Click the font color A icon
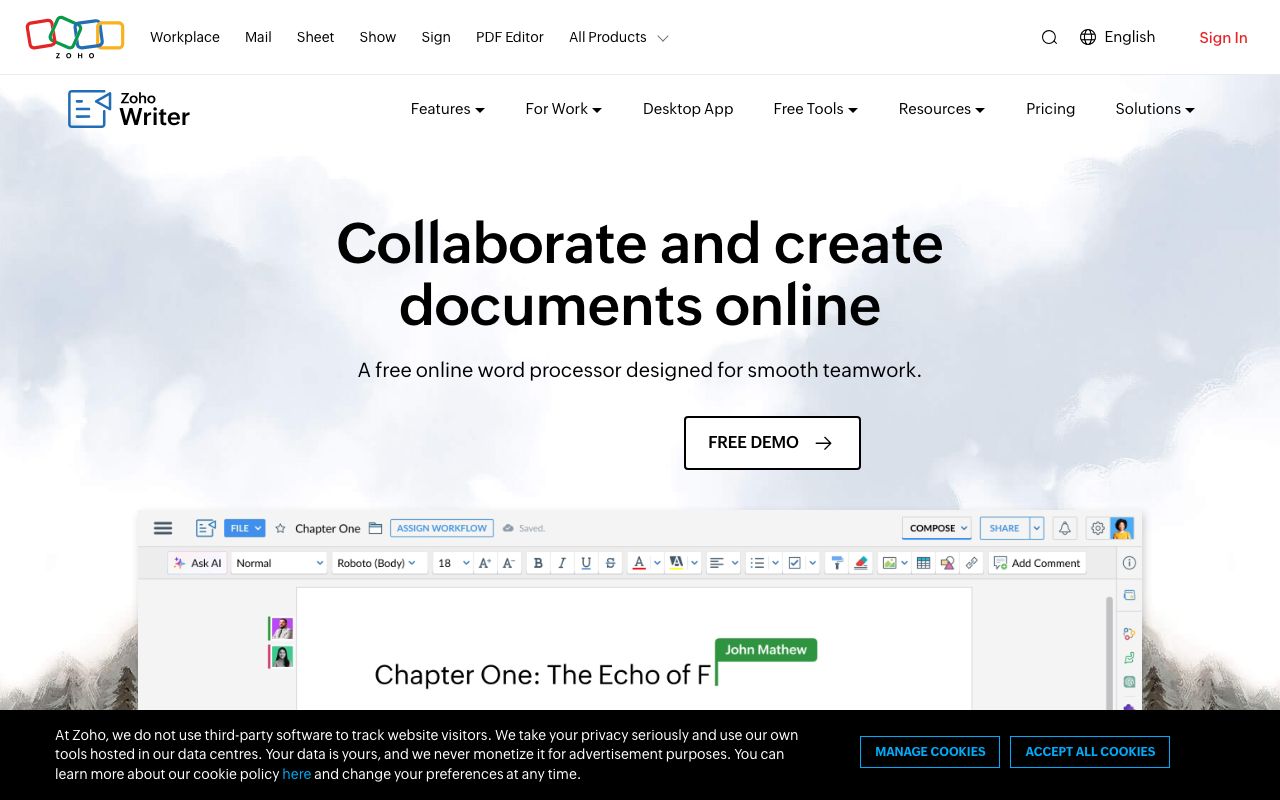The height and width of the screenshot is (800, 1280). [x=639, y=563]
